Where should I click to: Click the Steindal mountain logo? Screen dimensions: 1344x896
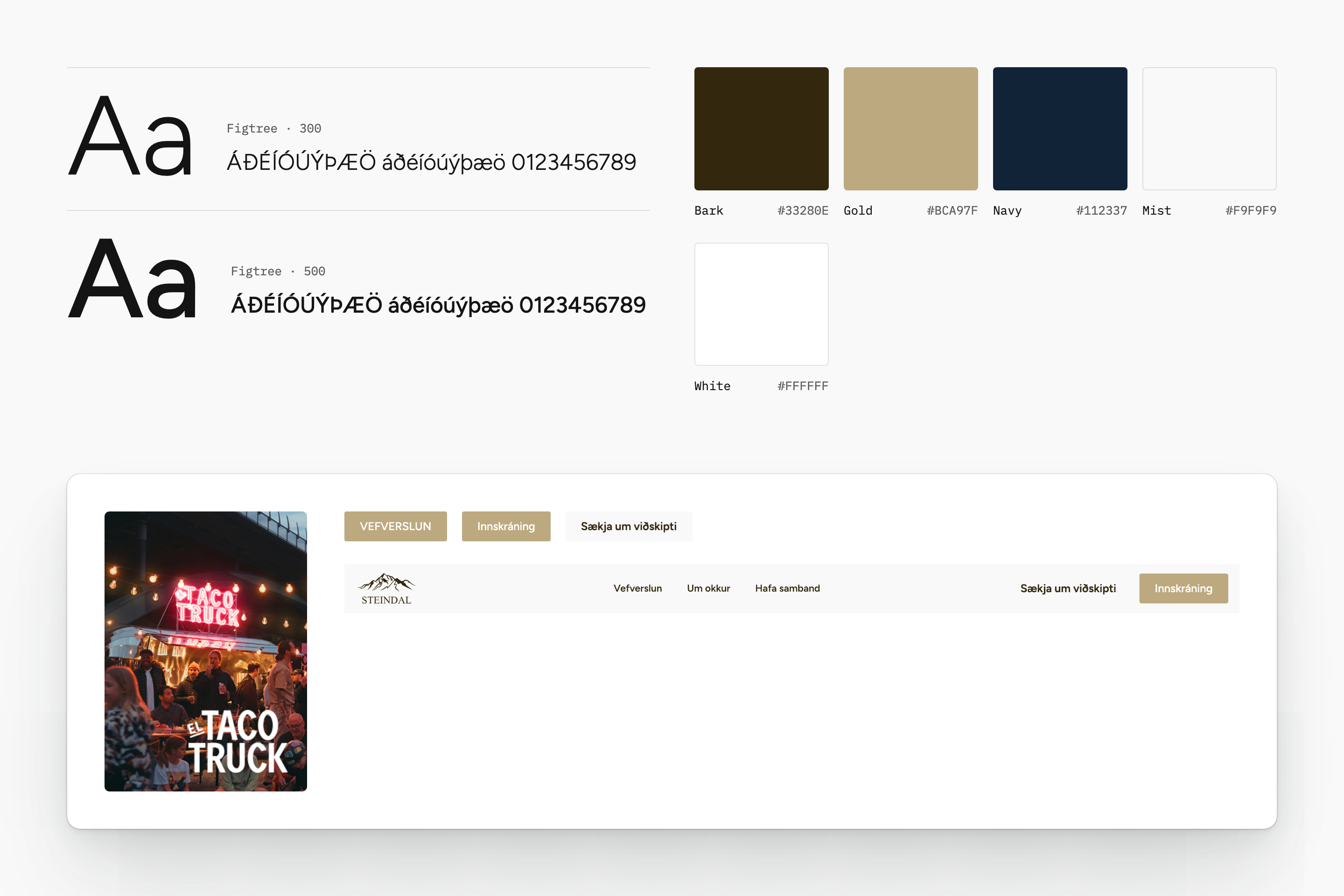(386, 588)
